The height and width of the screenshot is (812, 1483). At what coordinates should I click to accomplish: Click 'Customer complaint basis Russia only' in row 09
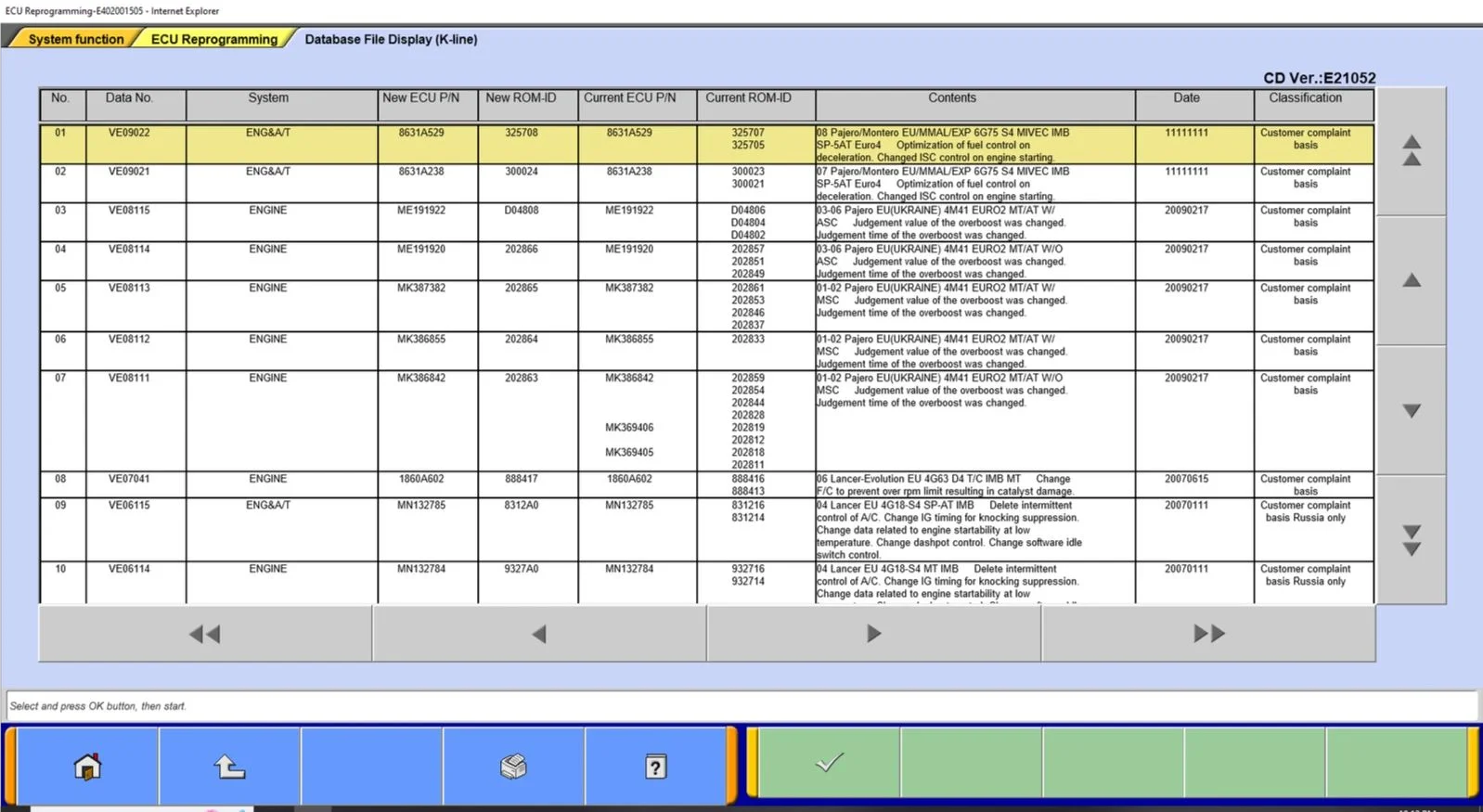tap(1306, 511)
